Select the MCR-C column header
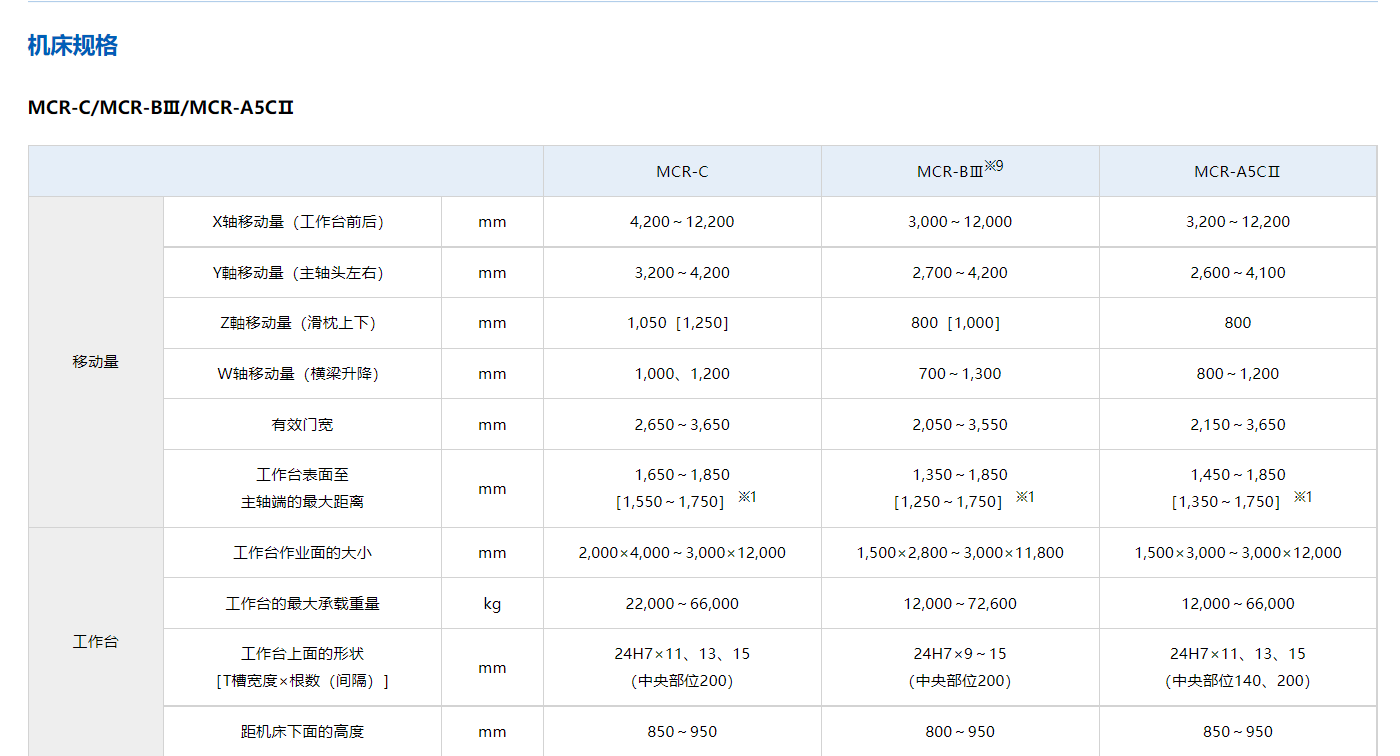This screenshot has height=756, width=1400. click(682, 171)
